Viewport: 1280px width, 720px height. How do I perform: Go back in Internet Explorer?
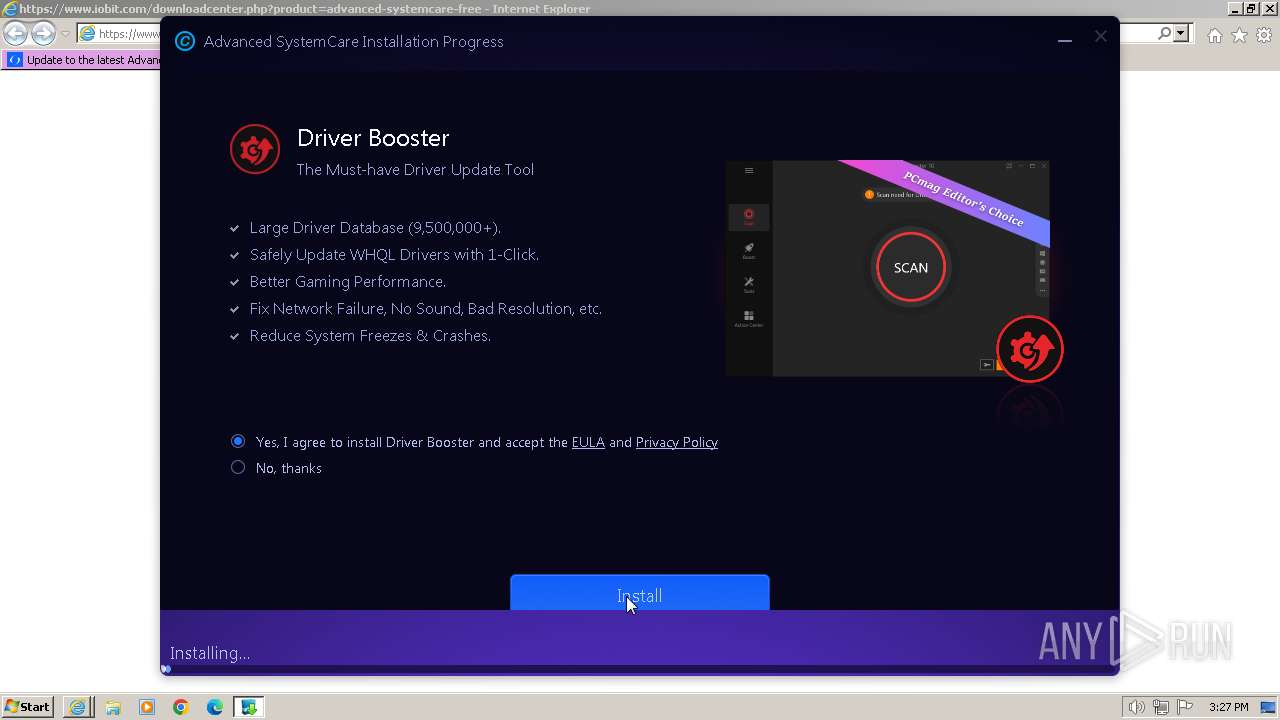point(16,34)
